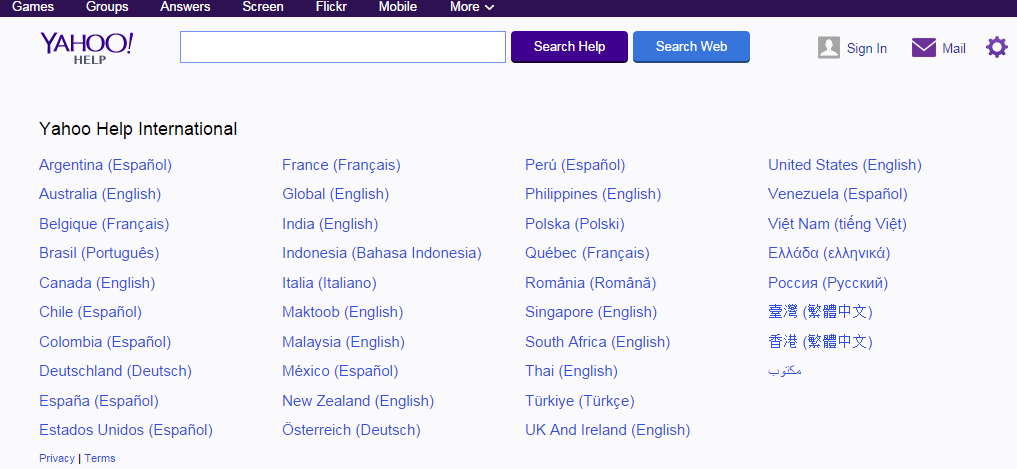Click the Search Web button

(691, 47)
